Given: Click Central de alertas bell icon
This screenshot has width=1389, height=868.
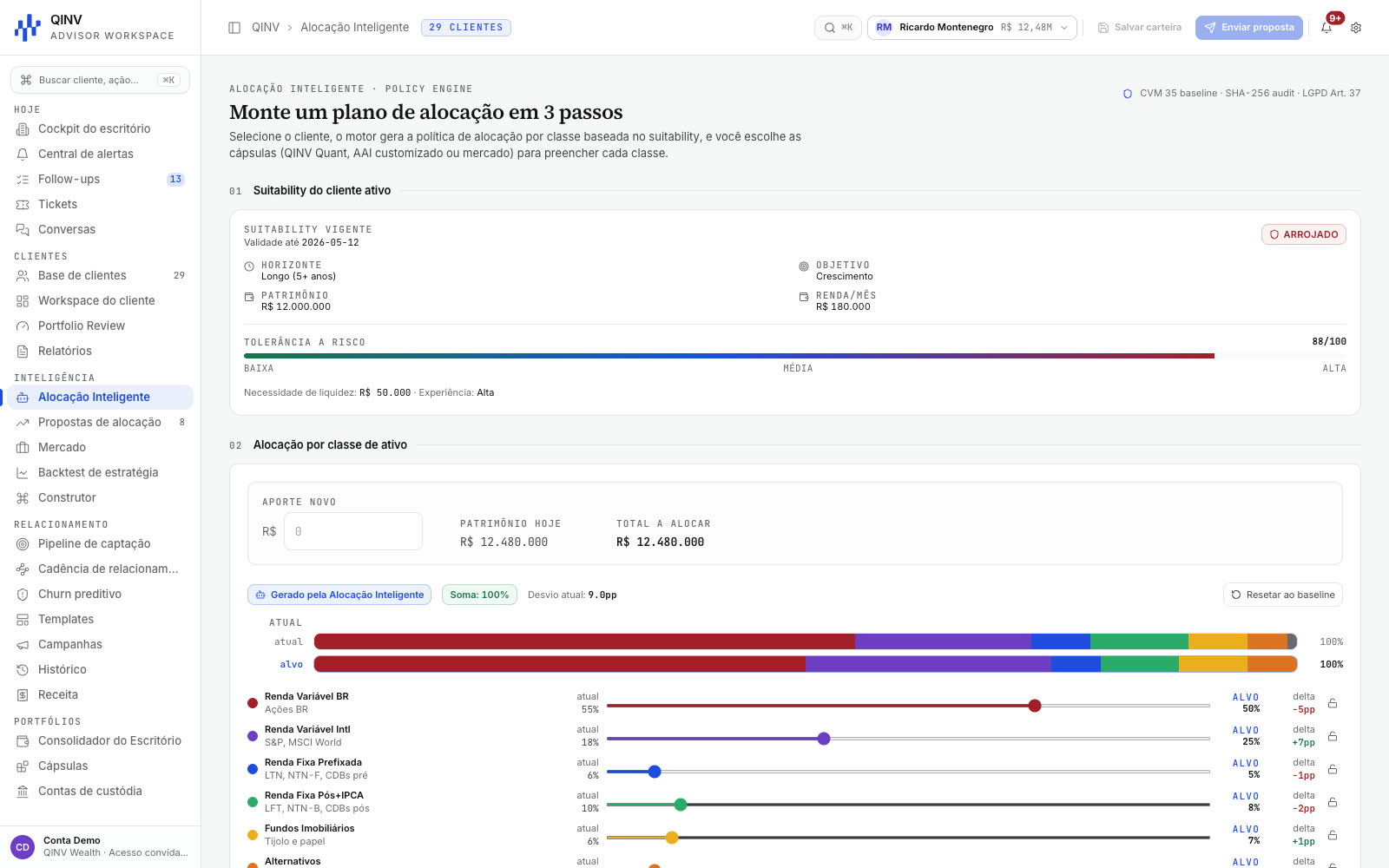Looking at the screenshot, I should pyautogui.click(x=23, y=154).
